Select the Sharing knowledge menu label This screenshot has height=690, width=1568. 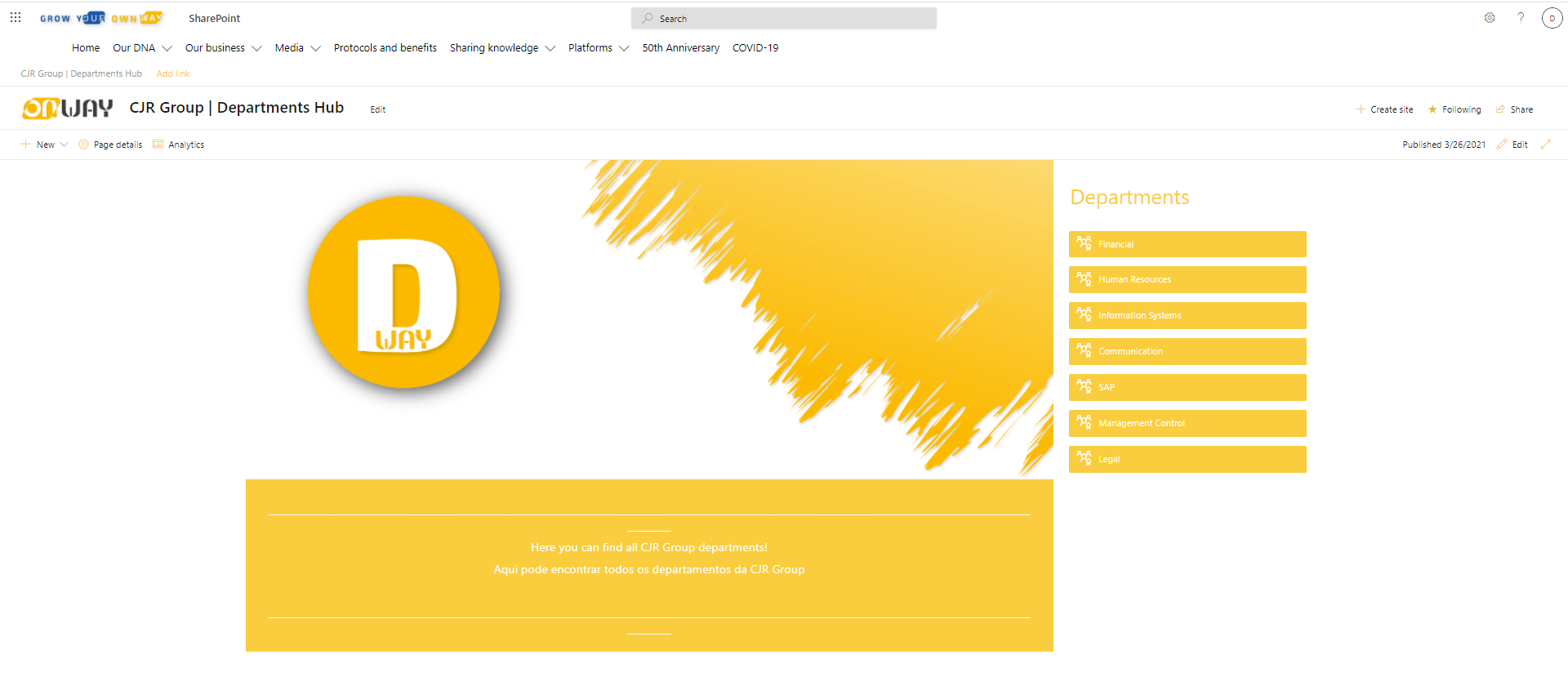(x=494, y=48)
